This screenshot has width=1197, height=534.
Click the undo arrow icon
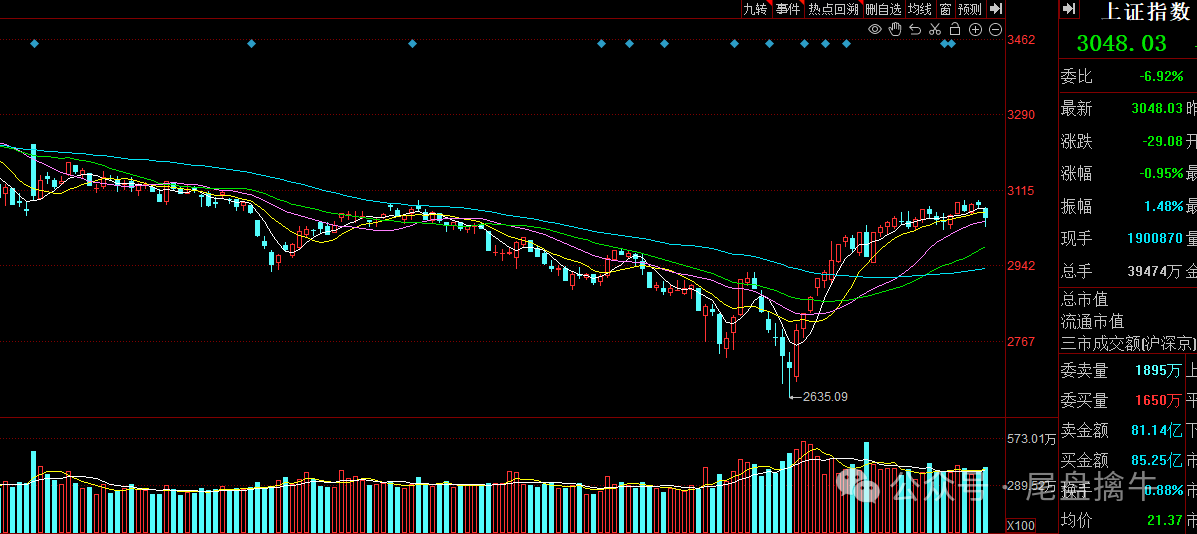point(915,30)
